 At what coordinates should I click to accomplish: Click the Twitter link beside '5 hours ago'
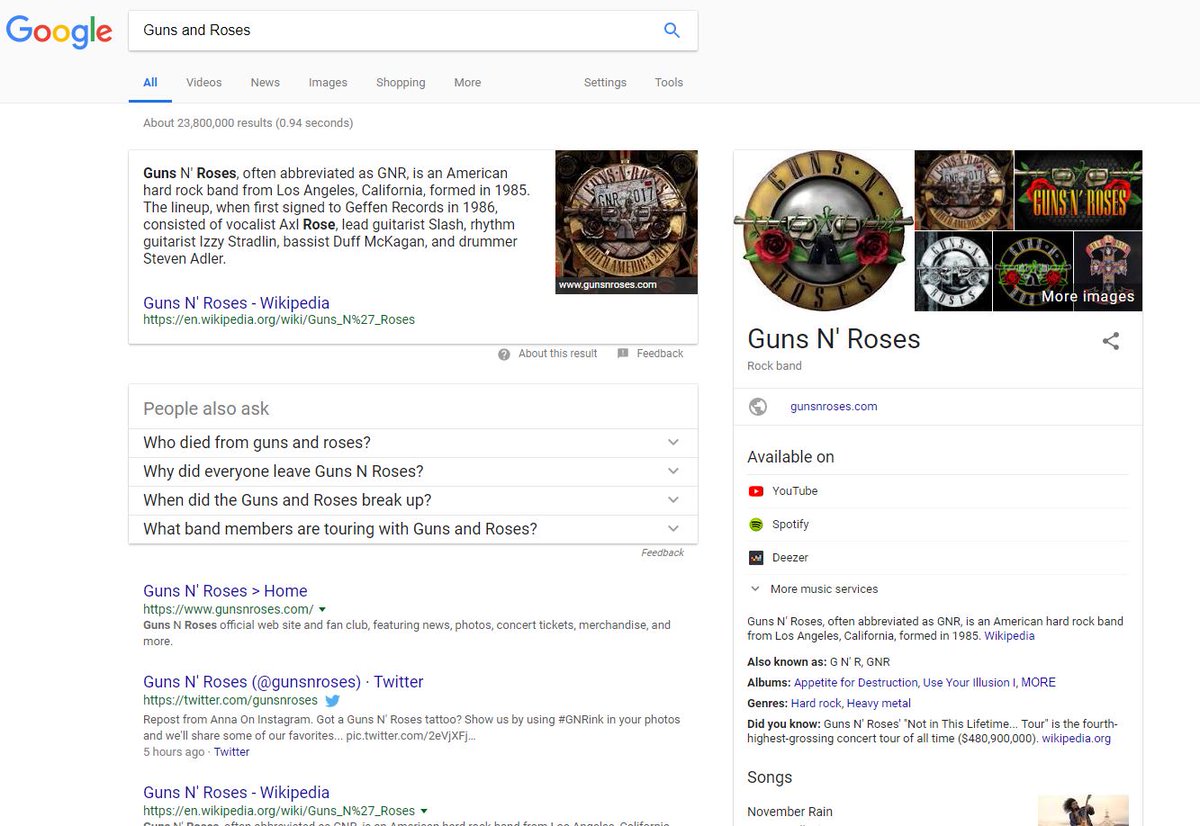point(232,752)
